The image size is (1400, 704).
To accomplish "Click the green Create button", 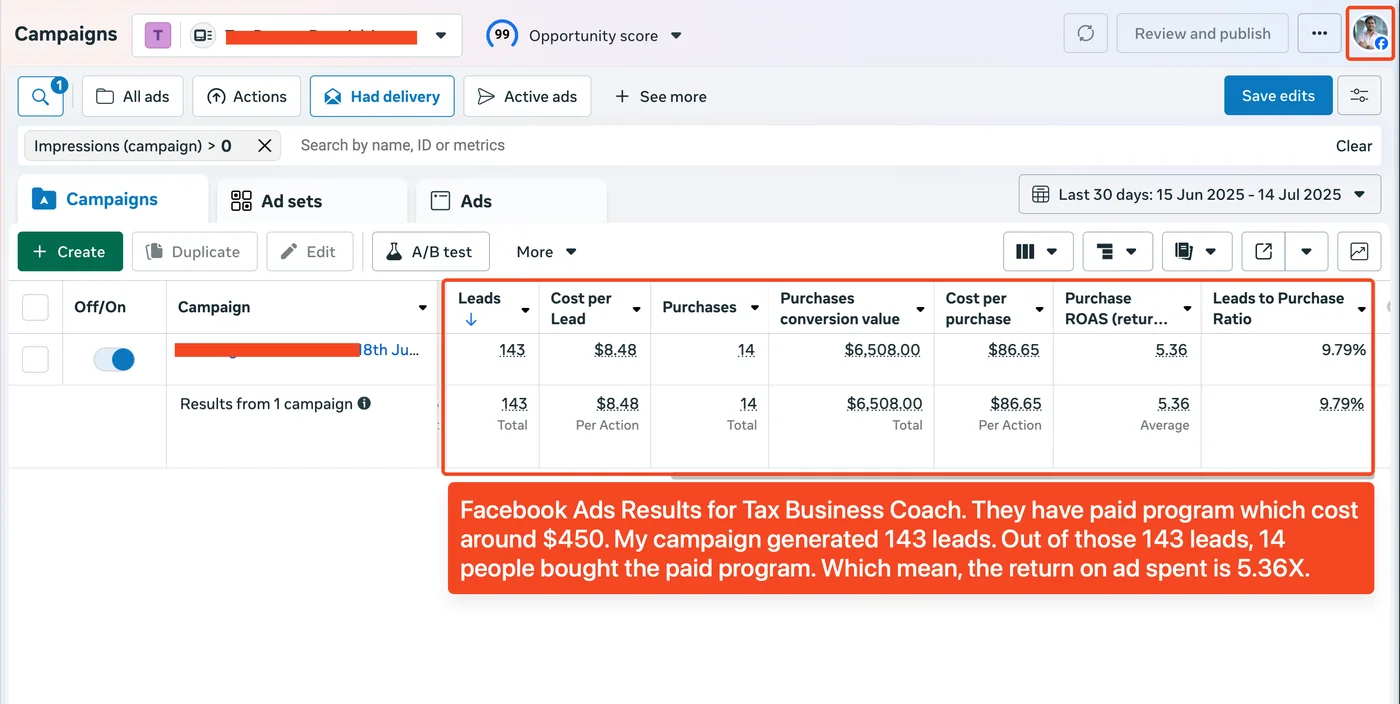I will click(69, 251).
